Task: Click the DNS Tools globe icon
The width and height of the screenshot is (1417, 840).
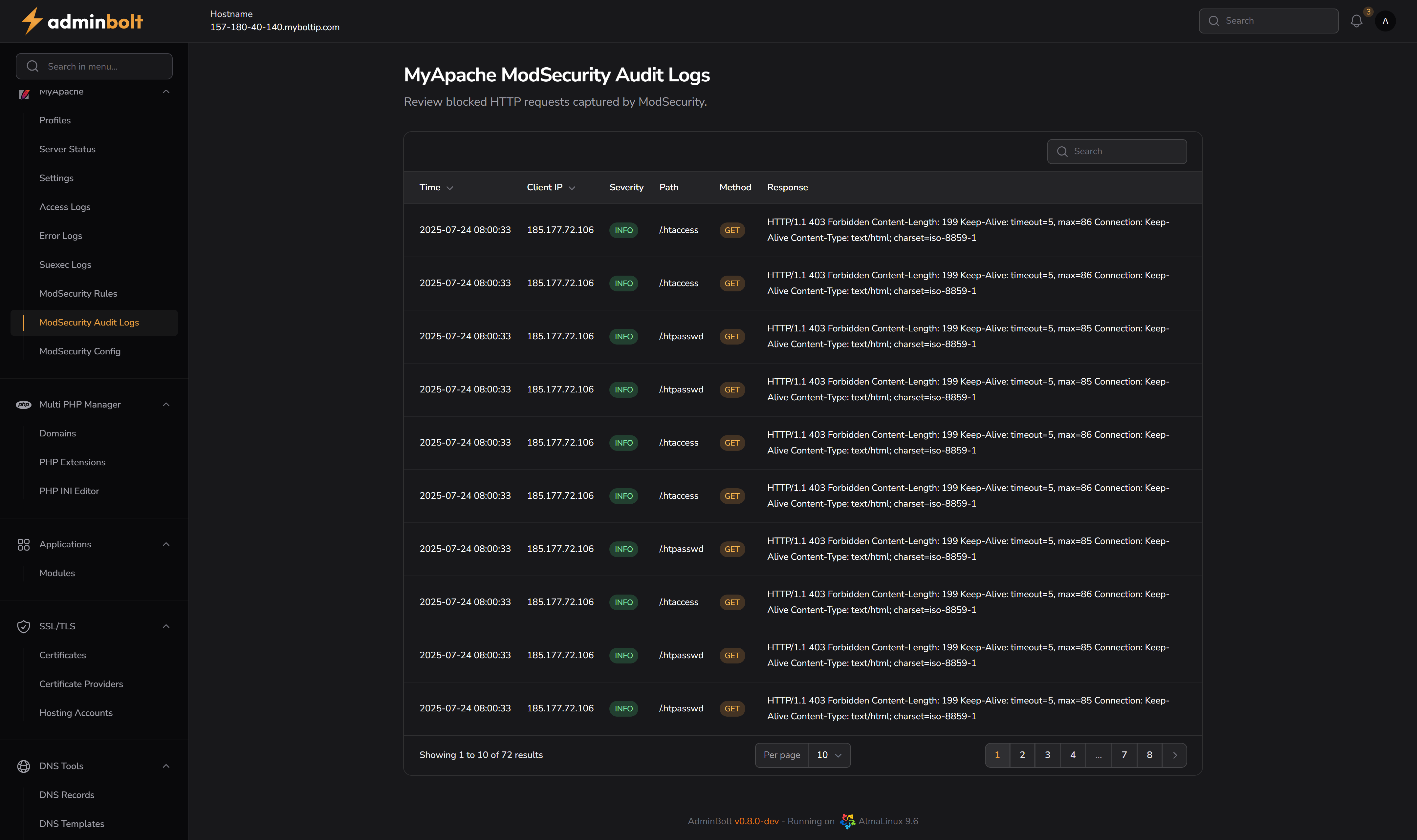Action: point(23,766)
